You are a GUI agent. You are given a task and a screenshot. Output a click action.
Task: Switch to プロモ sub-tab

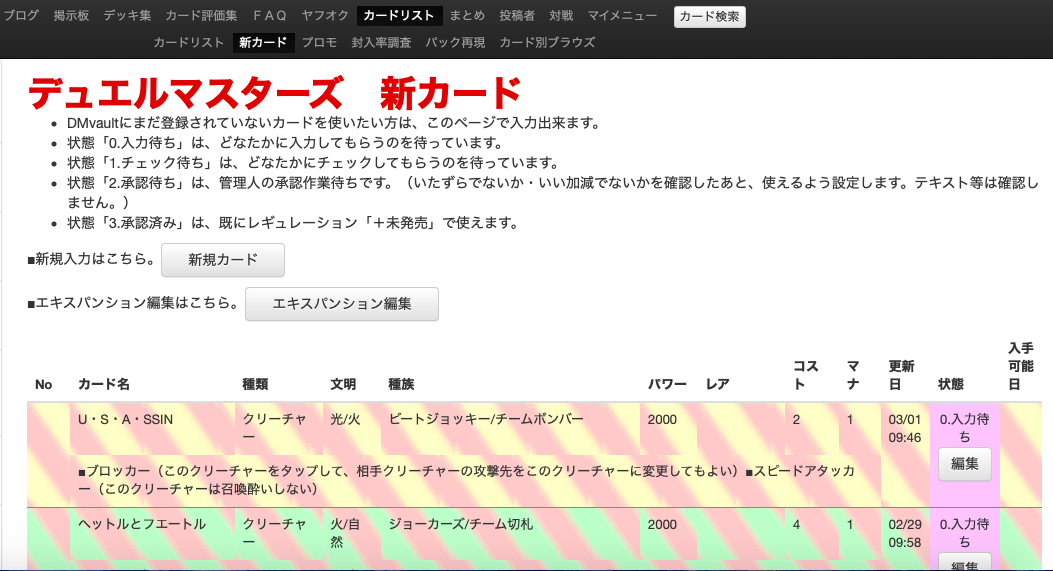pyautogui.click(x=319, y=42)
